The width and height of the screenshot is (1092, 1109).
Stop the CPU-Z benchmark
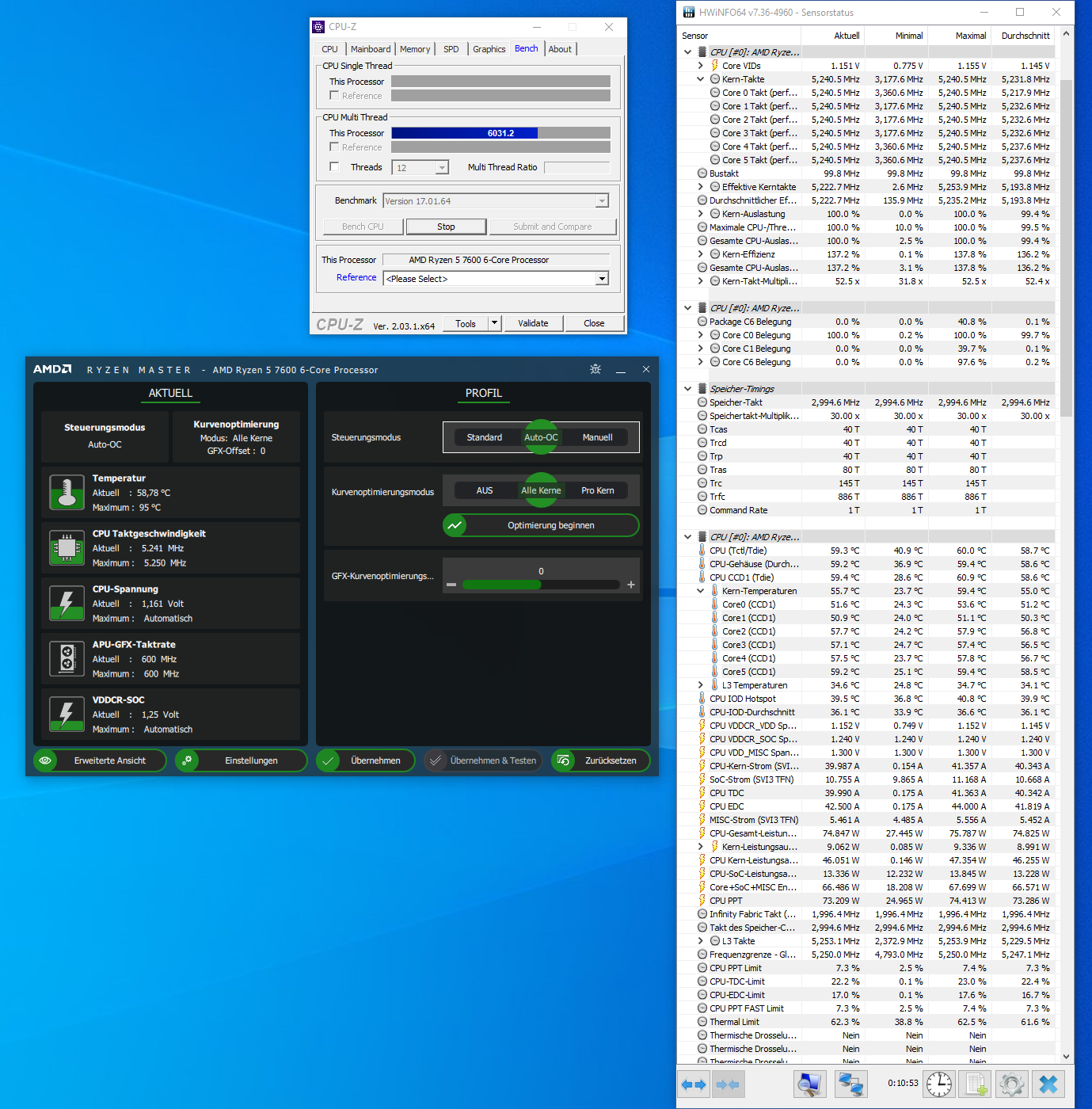pyautogui.click(x=446, y=227)
